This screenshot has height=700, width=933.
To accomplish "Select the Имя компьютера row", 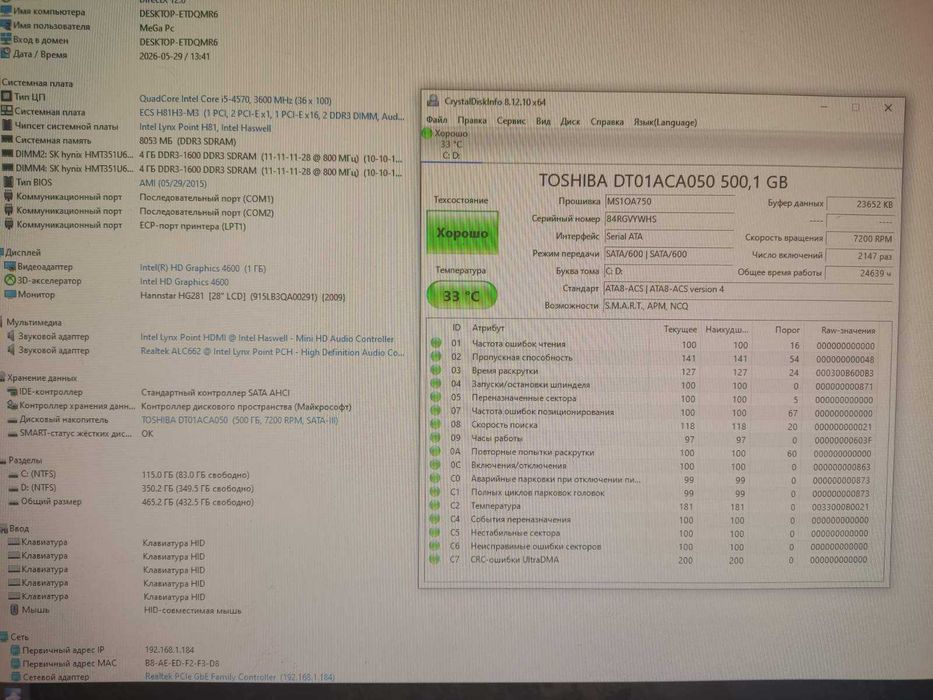I will pos(109,12).
